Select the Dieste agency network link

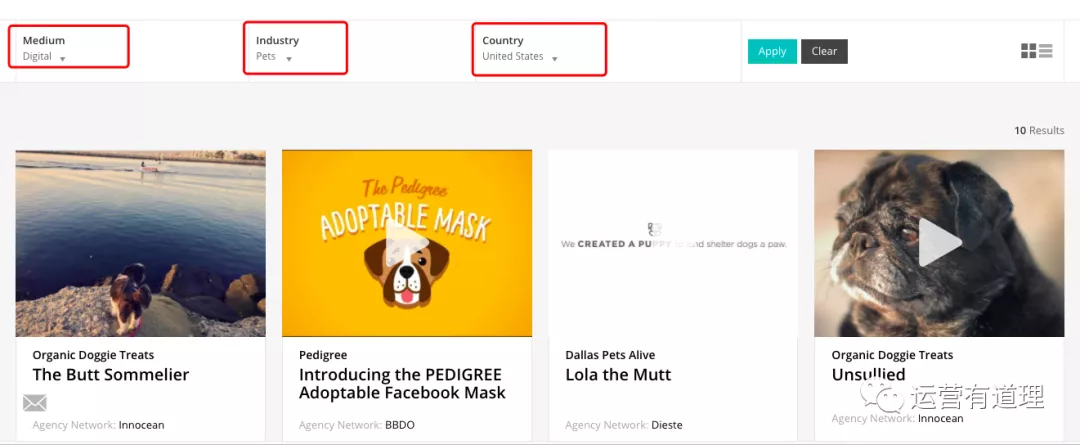(666, 425)
